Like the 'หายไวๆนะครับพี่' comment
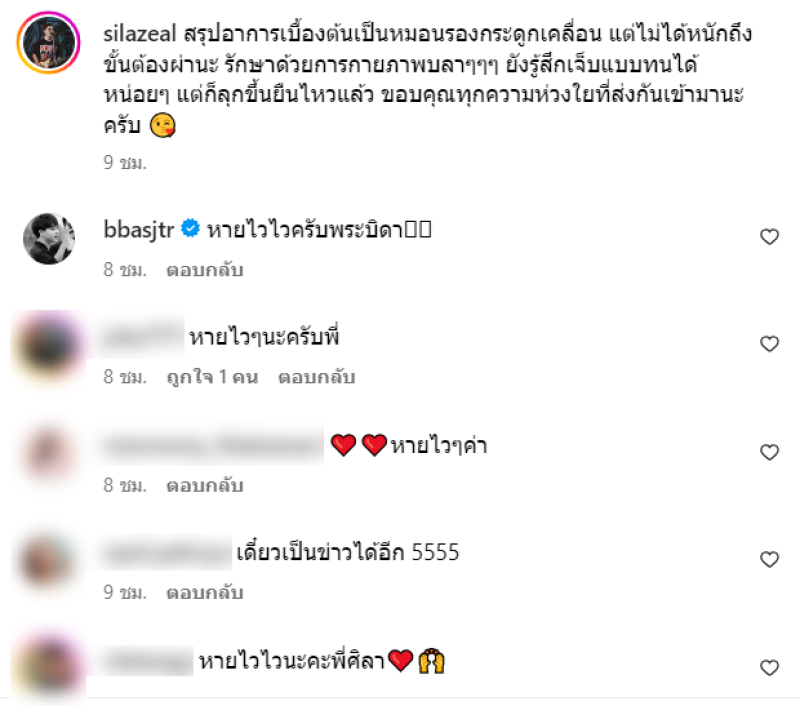800x706 pixels. pyautogui.click(x=769, y=344)
